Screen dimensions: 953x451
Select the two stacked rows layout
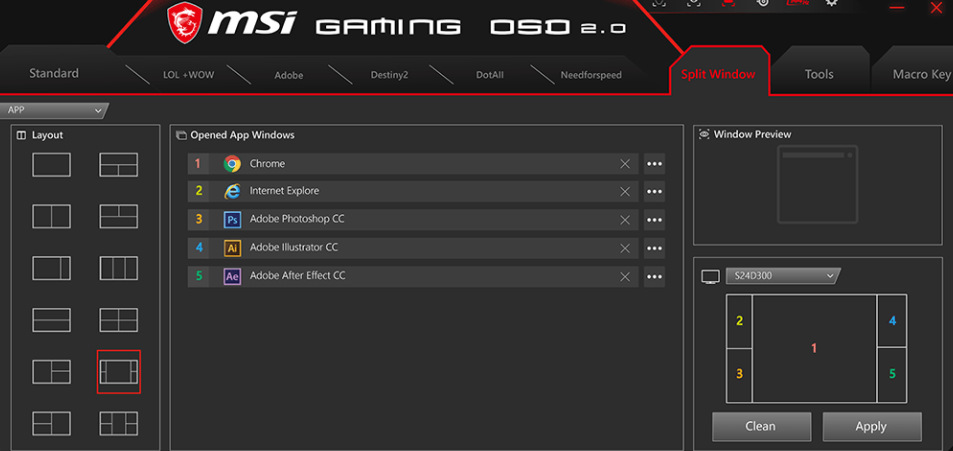pyautogui.click(x=51, y=320)
